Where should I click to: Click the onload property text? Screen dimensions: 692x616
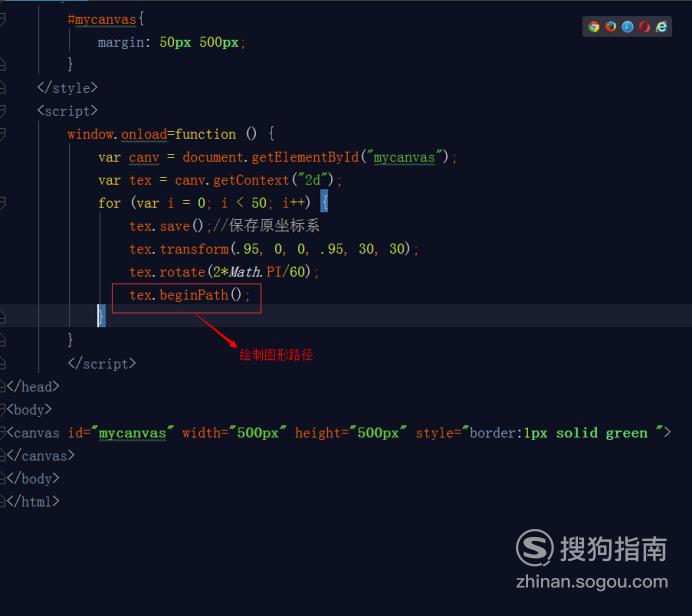click(x=144, y=134)
